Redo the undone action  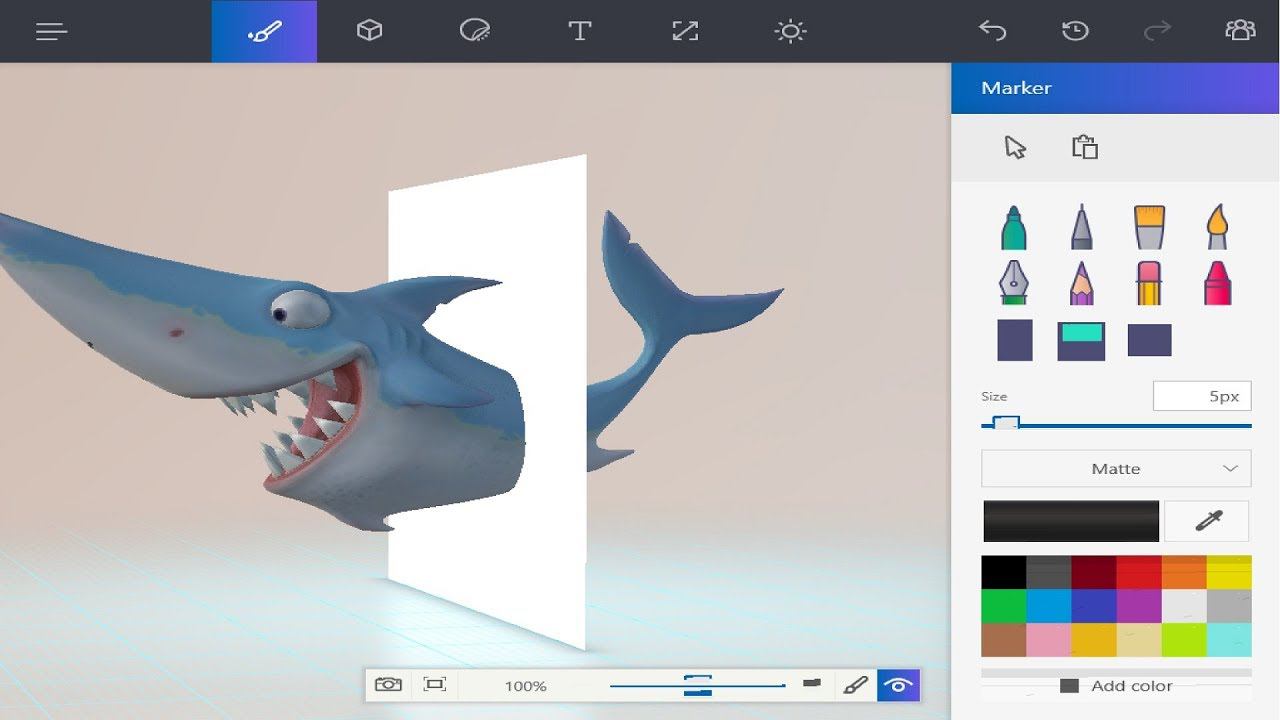point(1157,31)
